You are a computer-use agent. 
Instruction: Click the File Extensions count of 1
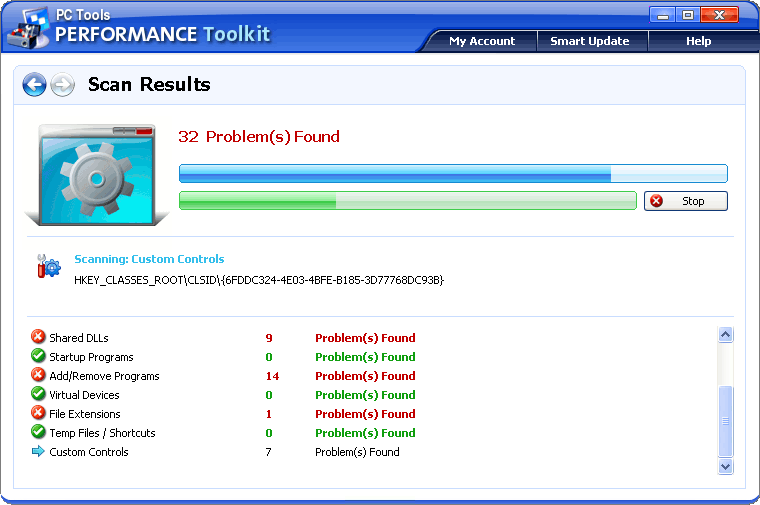[x=269, y=414]
